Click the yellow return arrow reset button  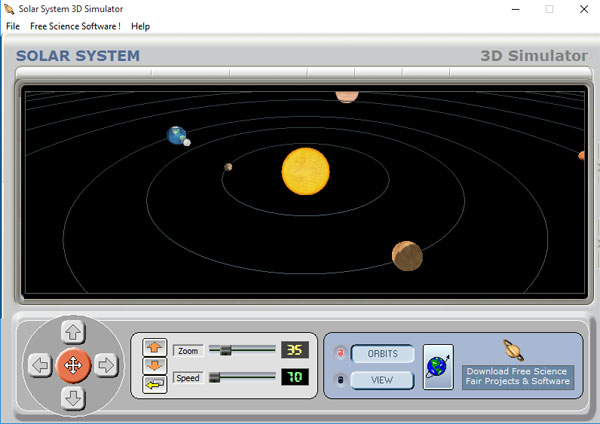[155, 385]
